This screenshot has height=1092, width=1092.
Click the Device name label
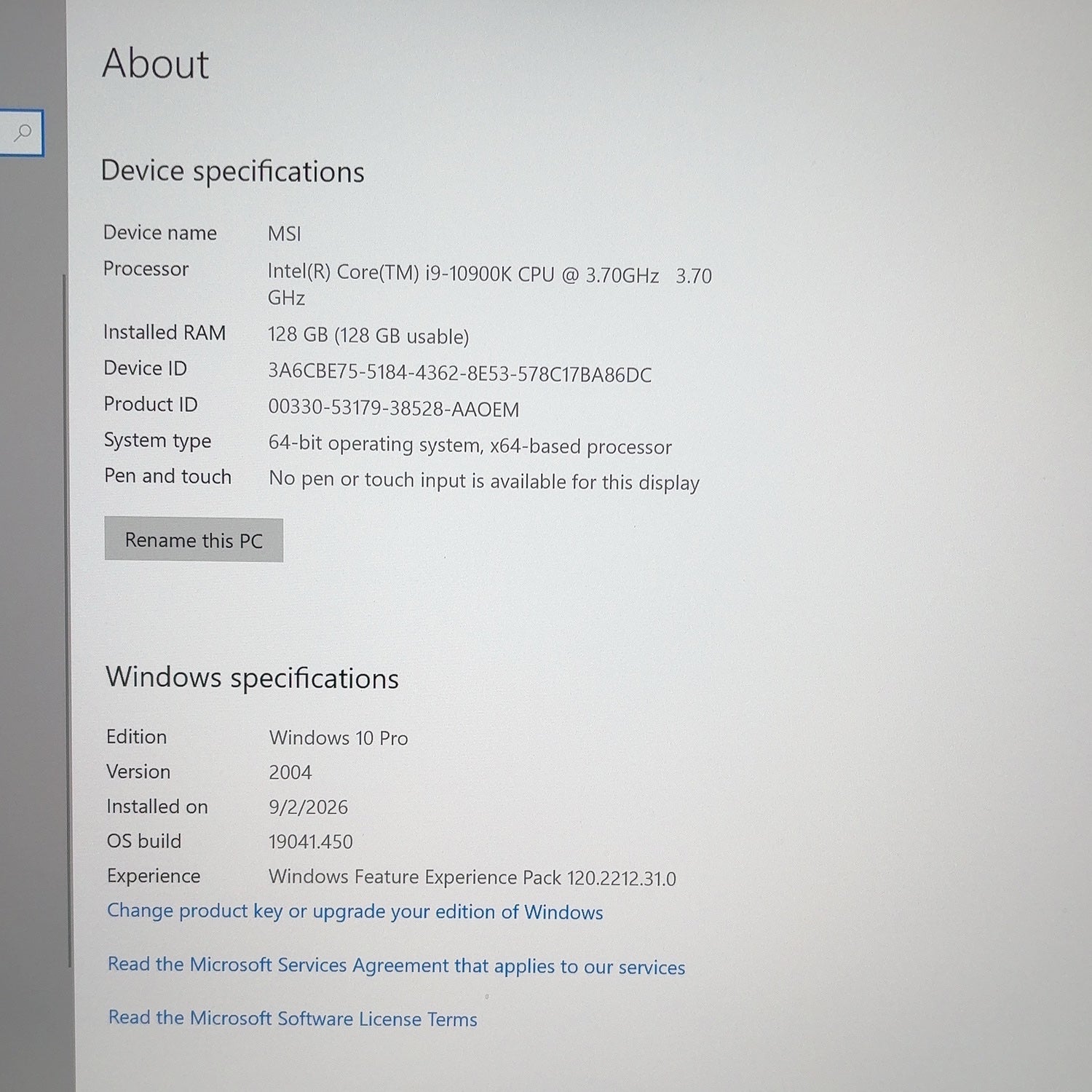point(160,232)
